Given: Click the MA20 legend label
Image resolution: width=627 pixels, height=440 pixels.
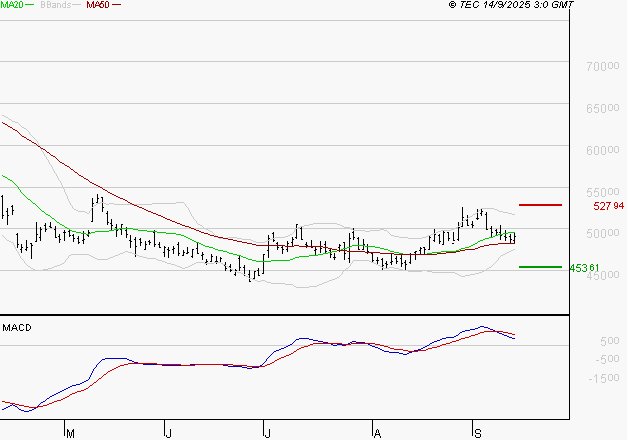Looking at the screenshot, I should 12,5.
